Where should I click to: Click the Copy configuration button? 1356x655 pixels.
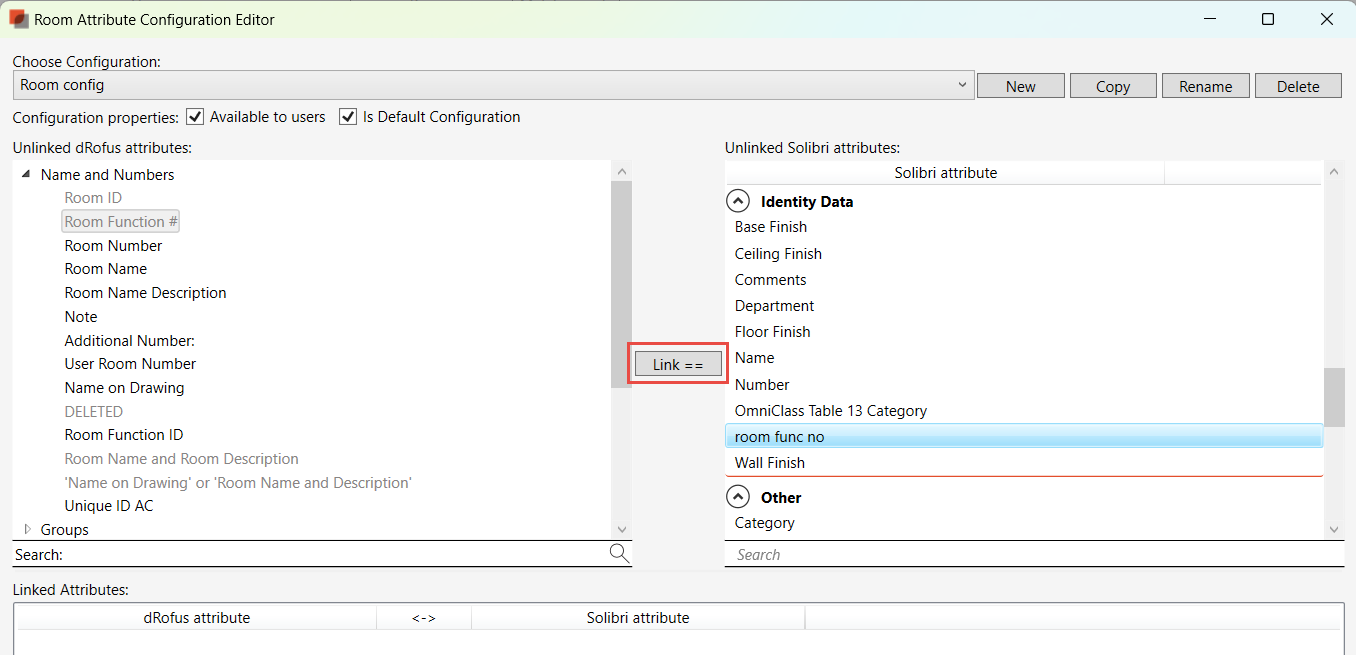(1112, 86)
